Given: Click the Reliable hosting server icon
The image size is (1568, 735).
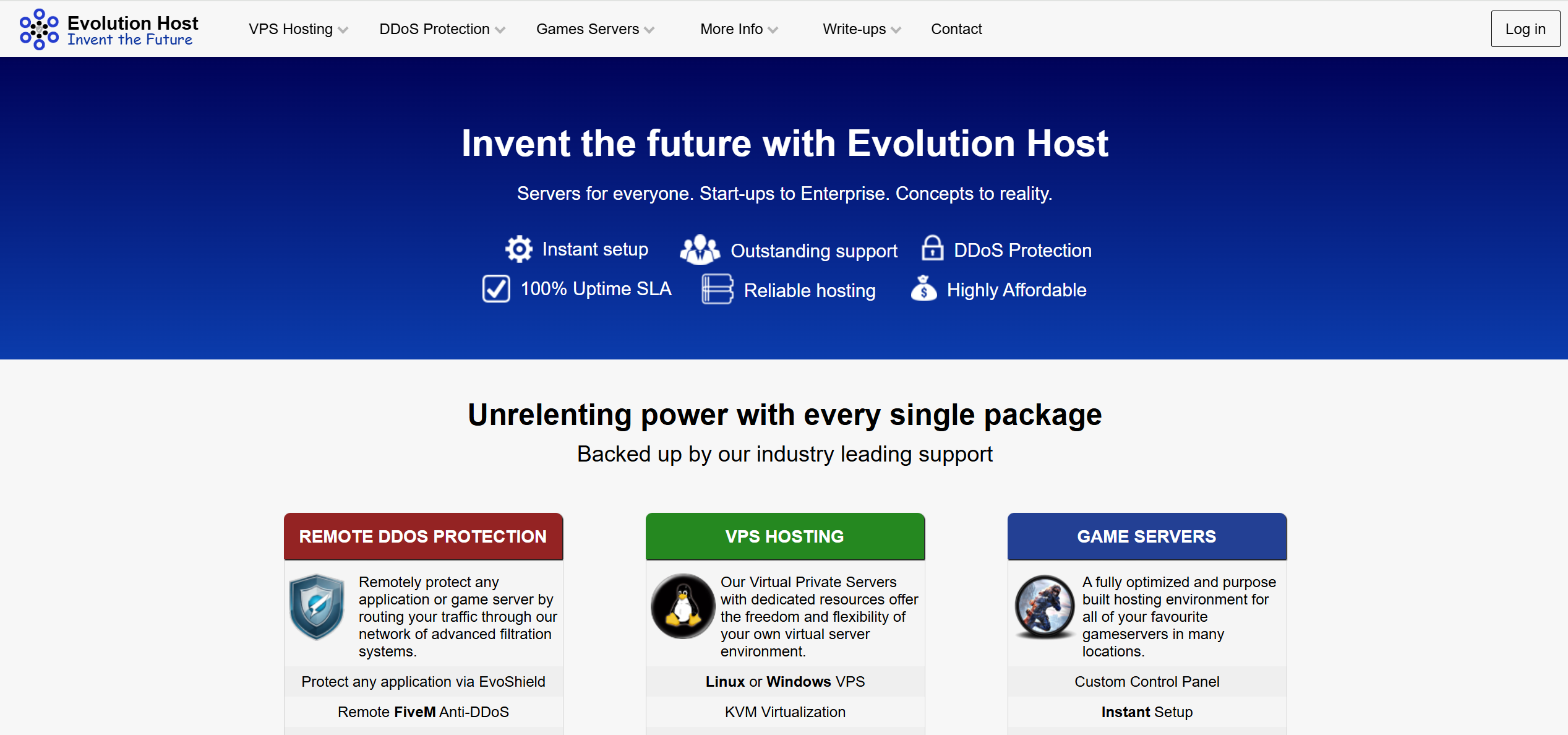Looking at the screenshot, I should [718, 289].
